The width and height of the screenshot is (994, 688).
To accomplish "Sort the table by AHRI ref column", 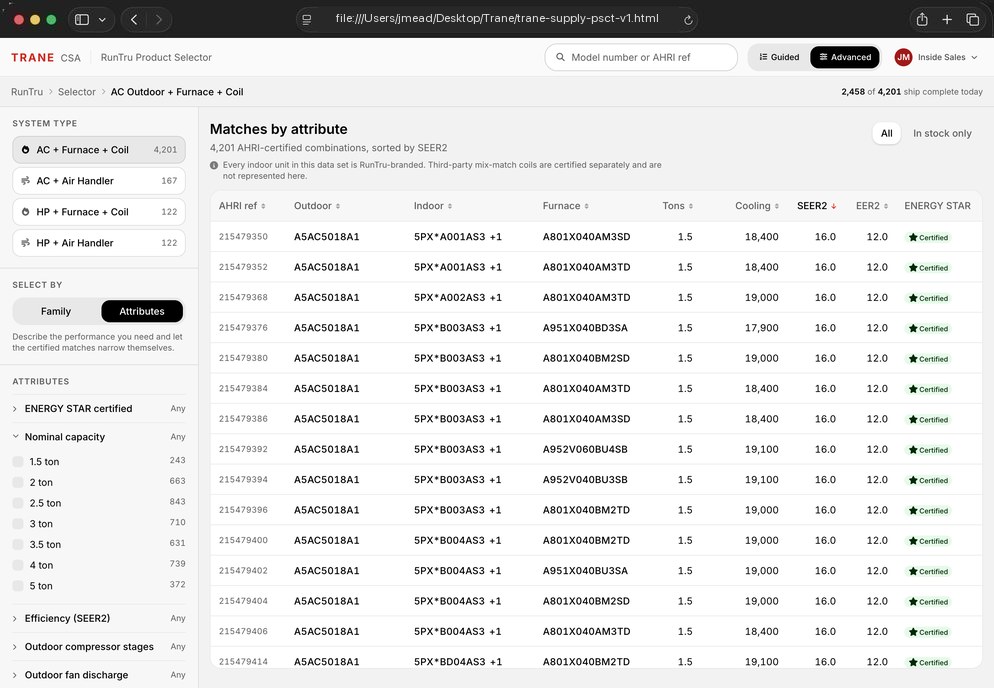I will pos(242,206).
